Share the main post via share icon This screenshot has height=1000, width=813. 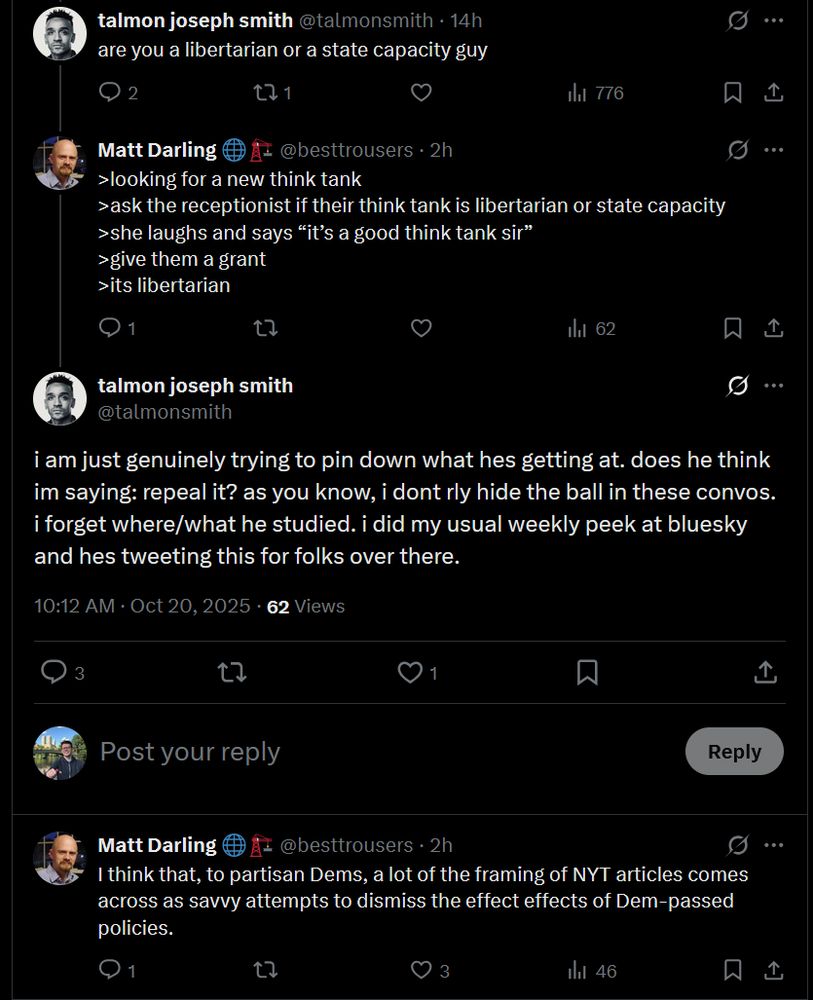(x=765, y=672)
